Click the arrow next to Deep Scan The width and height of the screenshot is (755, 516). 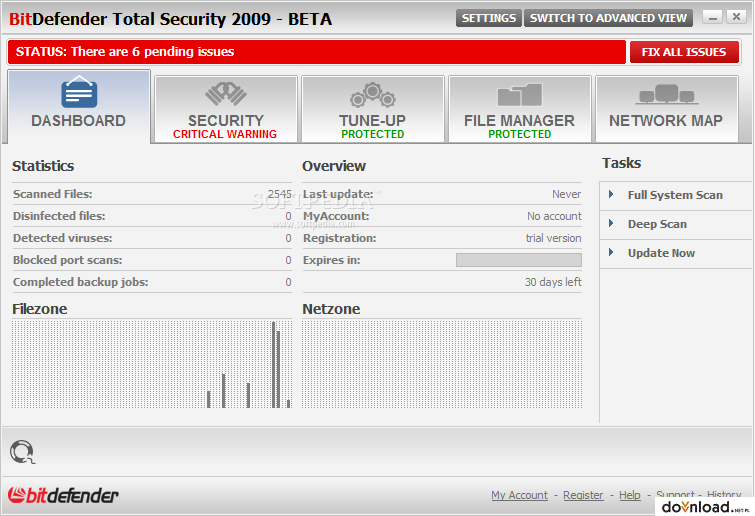coord(611,223)
